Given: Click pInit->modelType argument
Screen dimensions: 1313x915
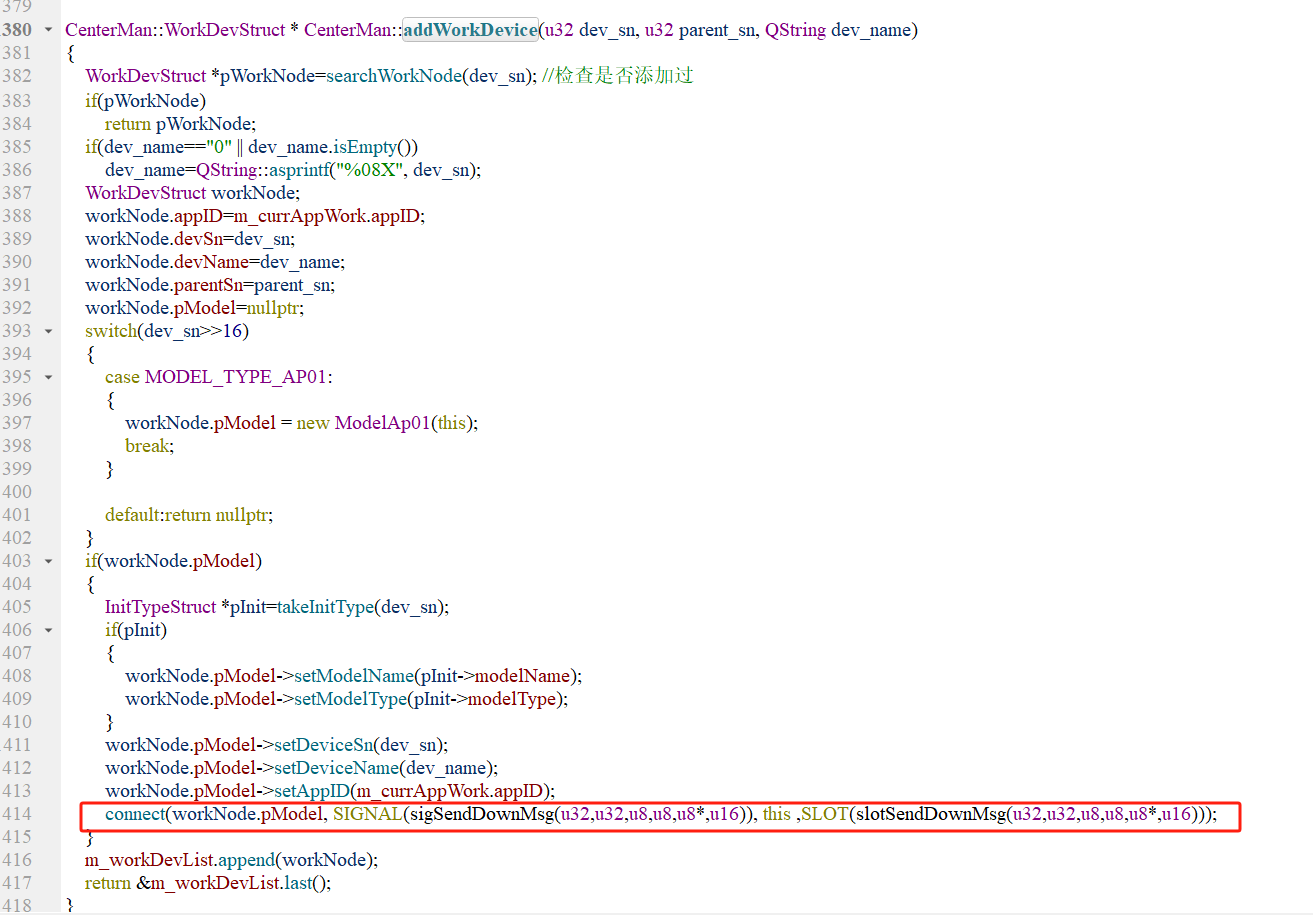Looking at the screenshot, I should (x=483, y=699).
